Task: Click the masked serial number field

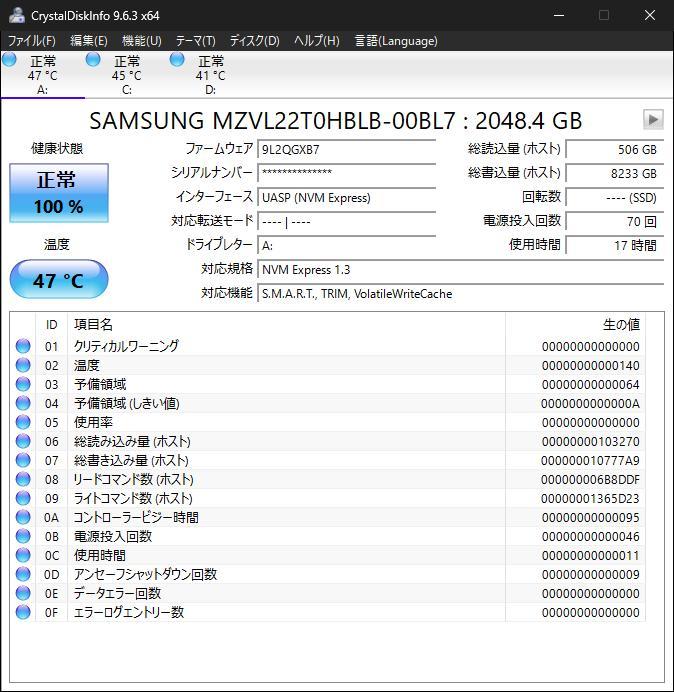Action: (x=346, y=173)
